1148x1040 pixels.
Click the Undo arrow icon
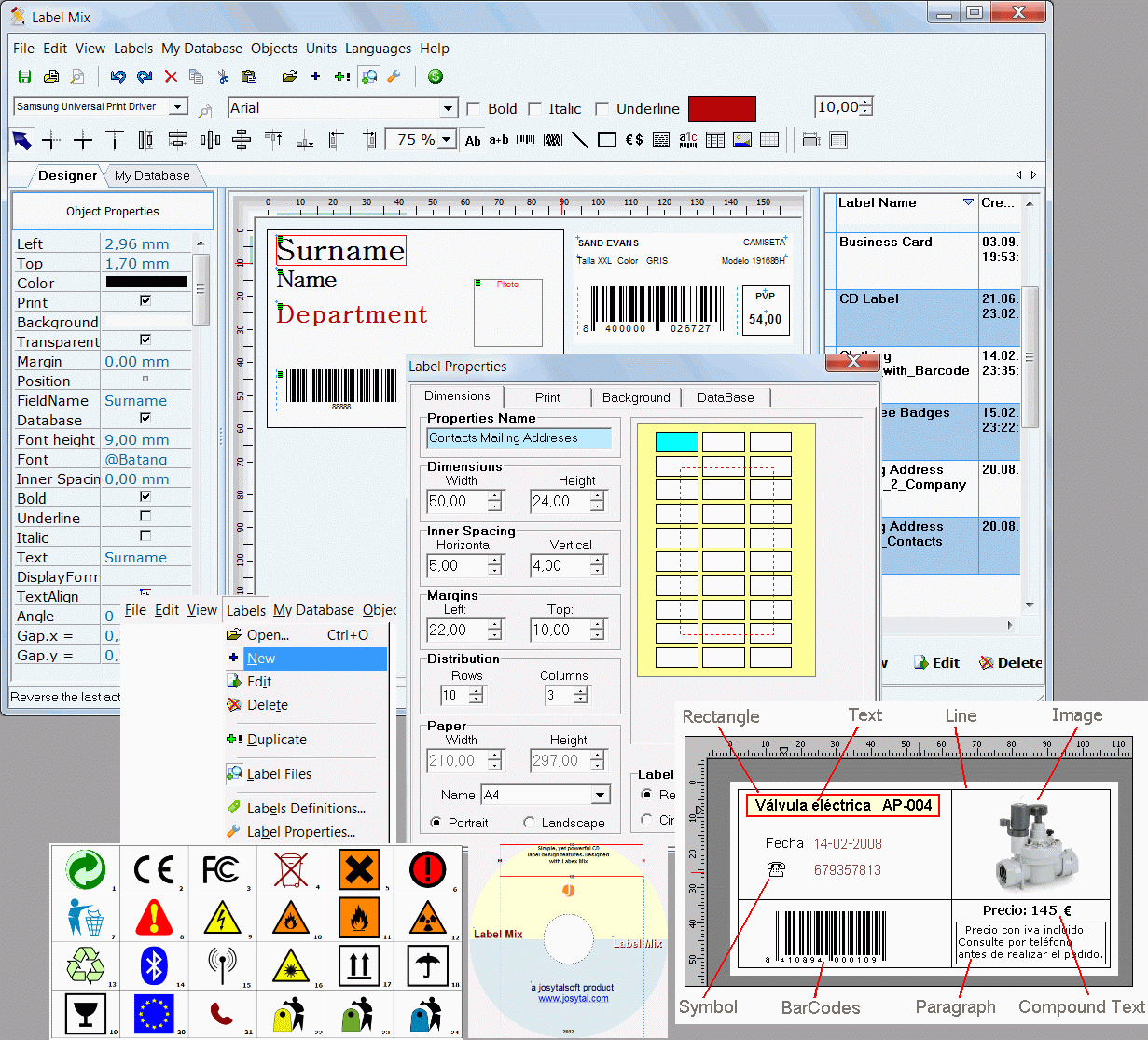click(x=118, y=76)
